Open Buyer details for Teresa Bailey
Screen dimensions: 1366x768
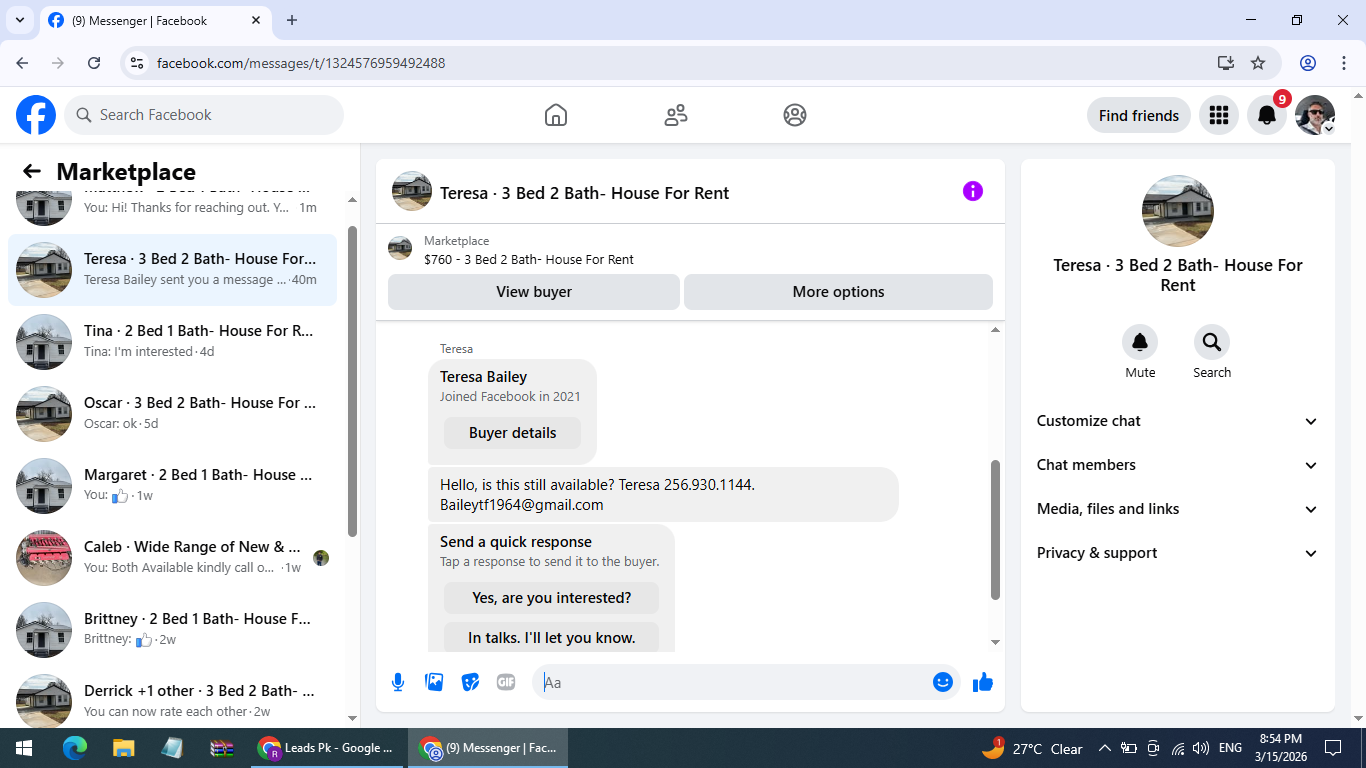(513, 433)
